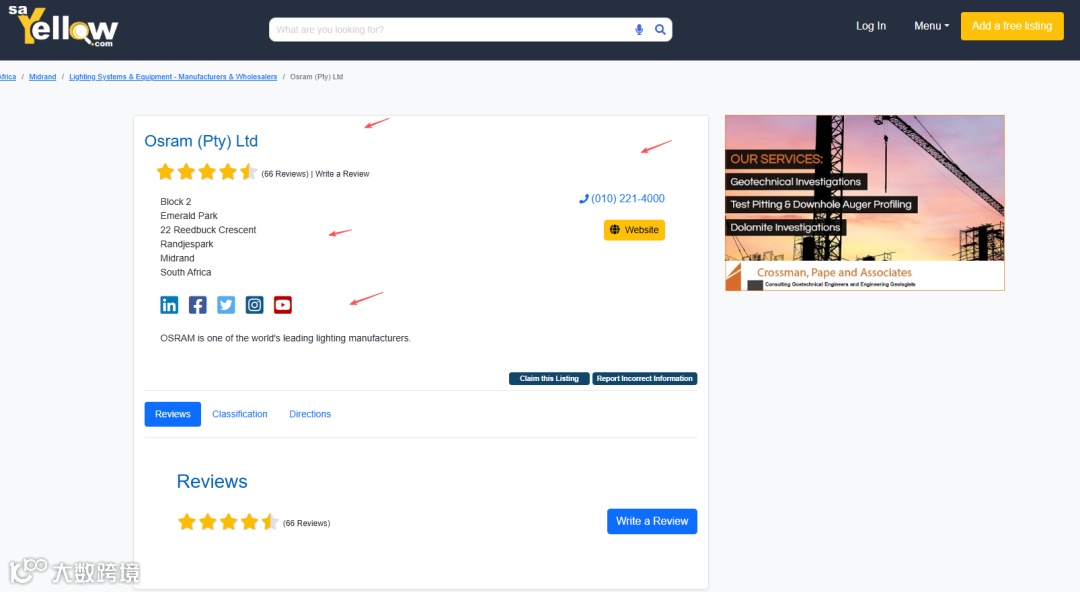Click '(66 Reviews)' under the Reviews heading
Image resolution: width=1080 pixels, height=592 pixels.
[307, 523]
